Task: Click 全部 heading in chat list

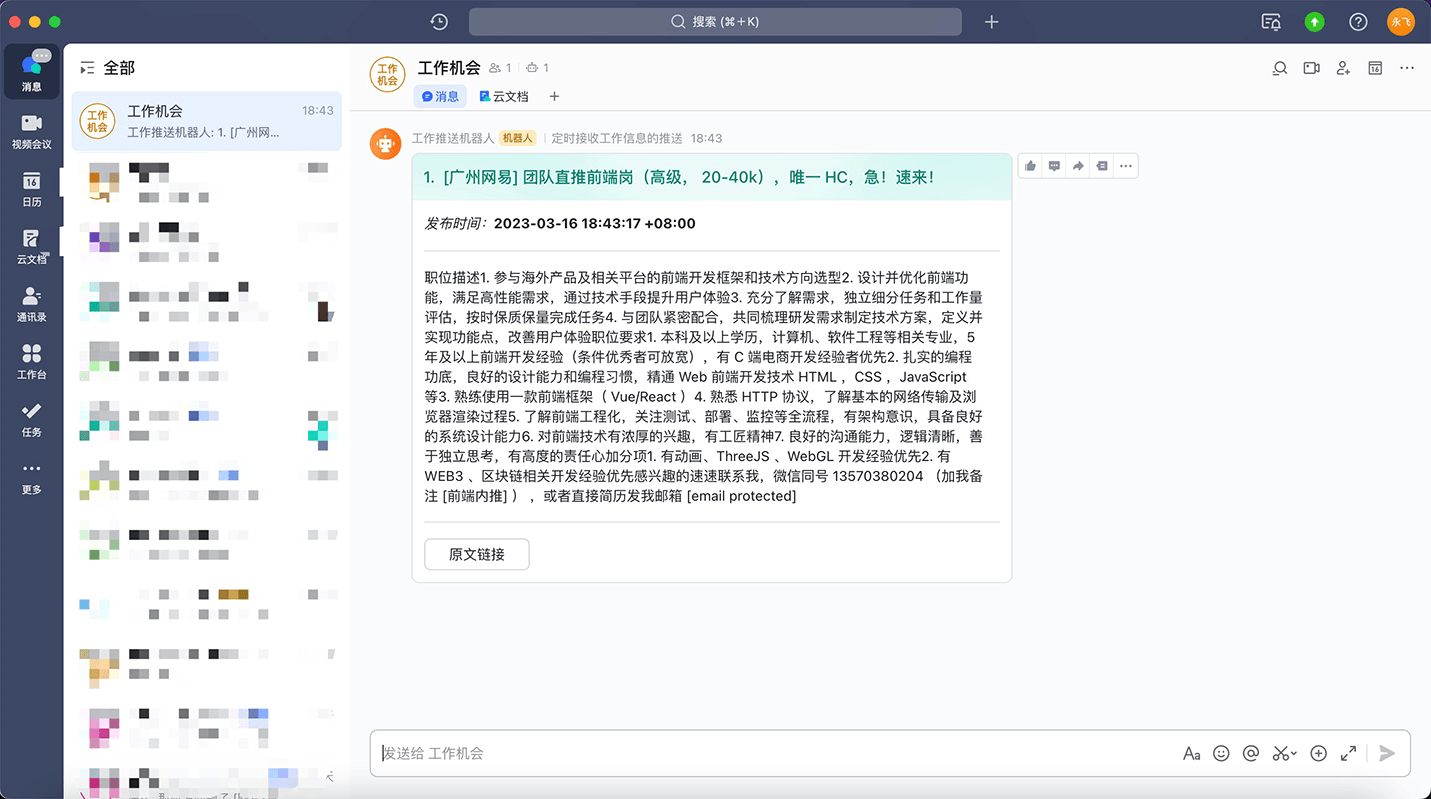Action: 119,68
